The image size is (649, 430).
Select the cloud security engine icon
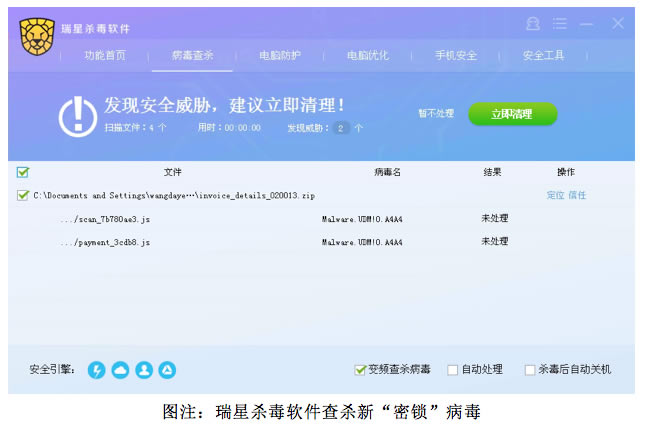click(x=120, y=370)
